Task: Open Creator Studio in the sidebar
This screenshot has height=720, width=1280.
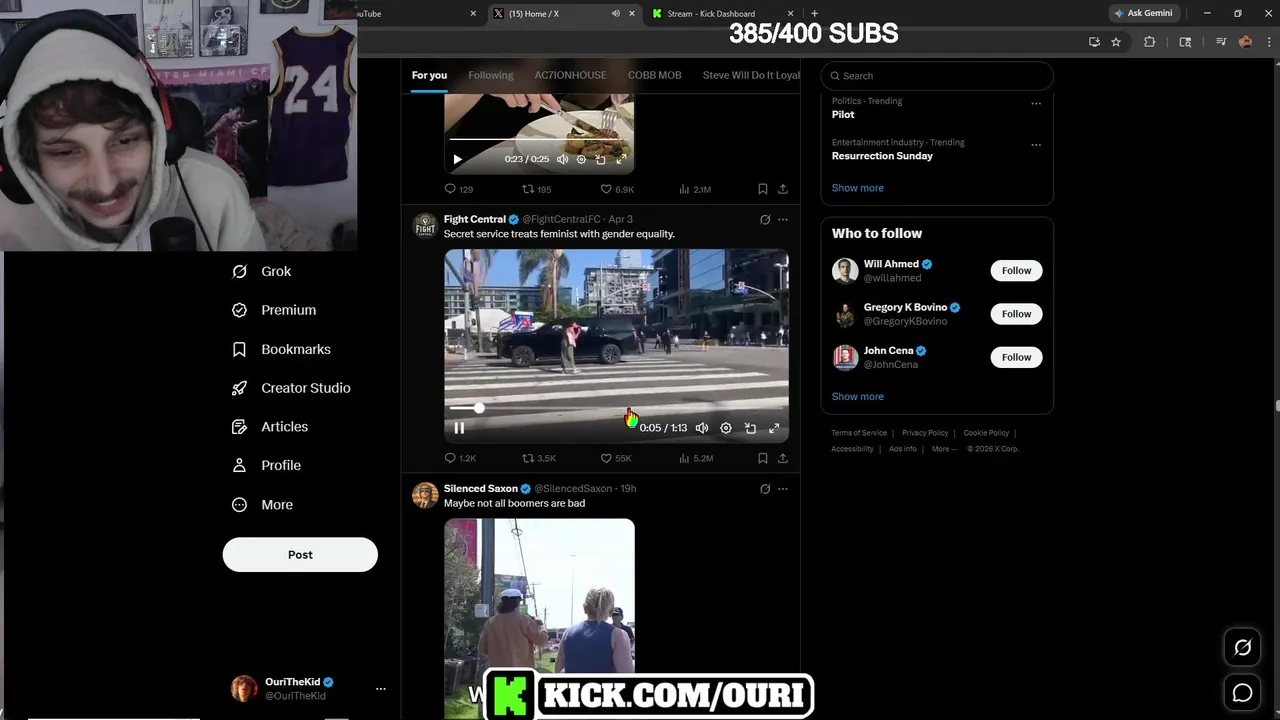Action: coord(291,388)
